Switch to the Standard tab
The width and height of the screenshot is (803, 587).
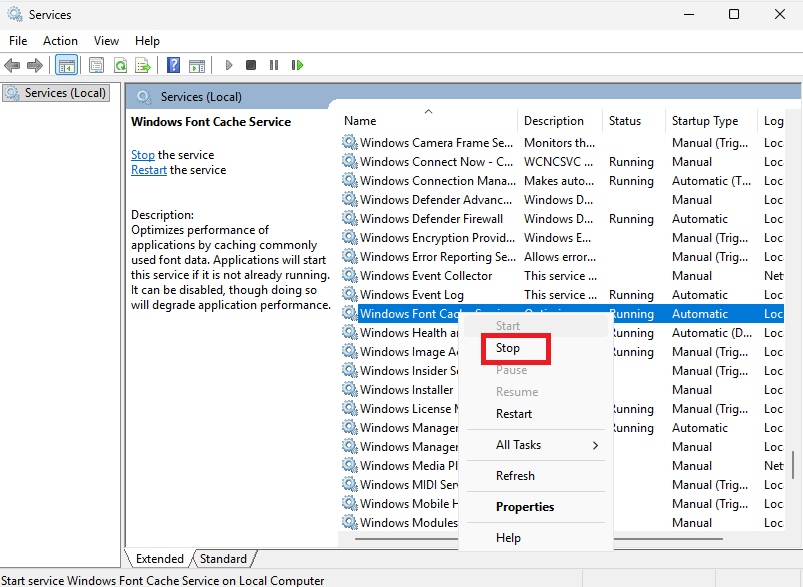tap(223, 558)
